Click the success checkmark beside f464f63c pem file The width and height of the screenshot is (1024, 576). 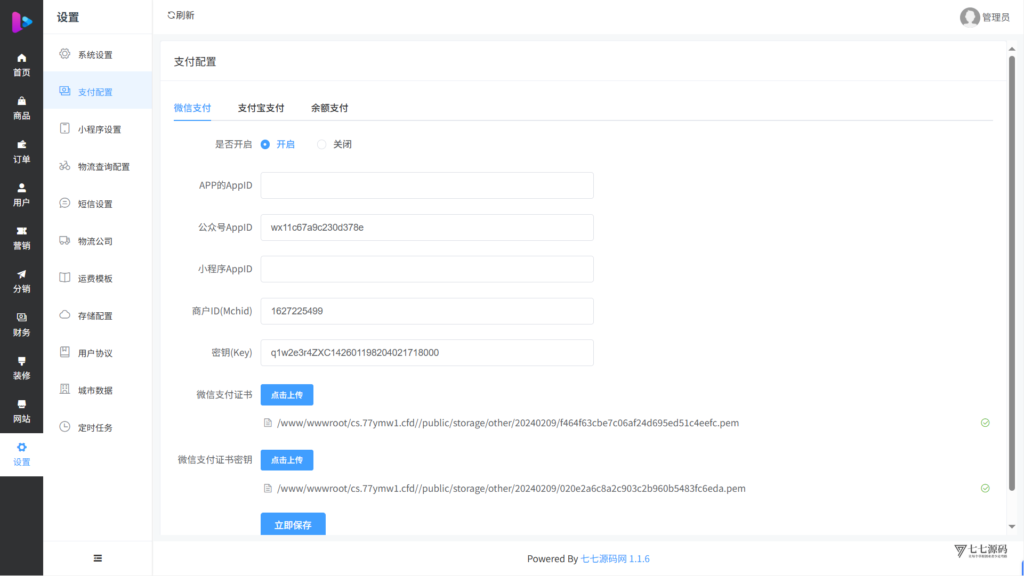(x=985, y=423)
